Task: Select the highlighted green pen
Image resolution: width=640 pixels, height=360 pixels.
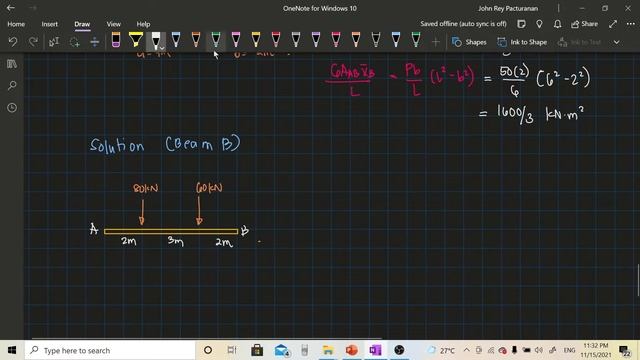Action: coord(216,40)
